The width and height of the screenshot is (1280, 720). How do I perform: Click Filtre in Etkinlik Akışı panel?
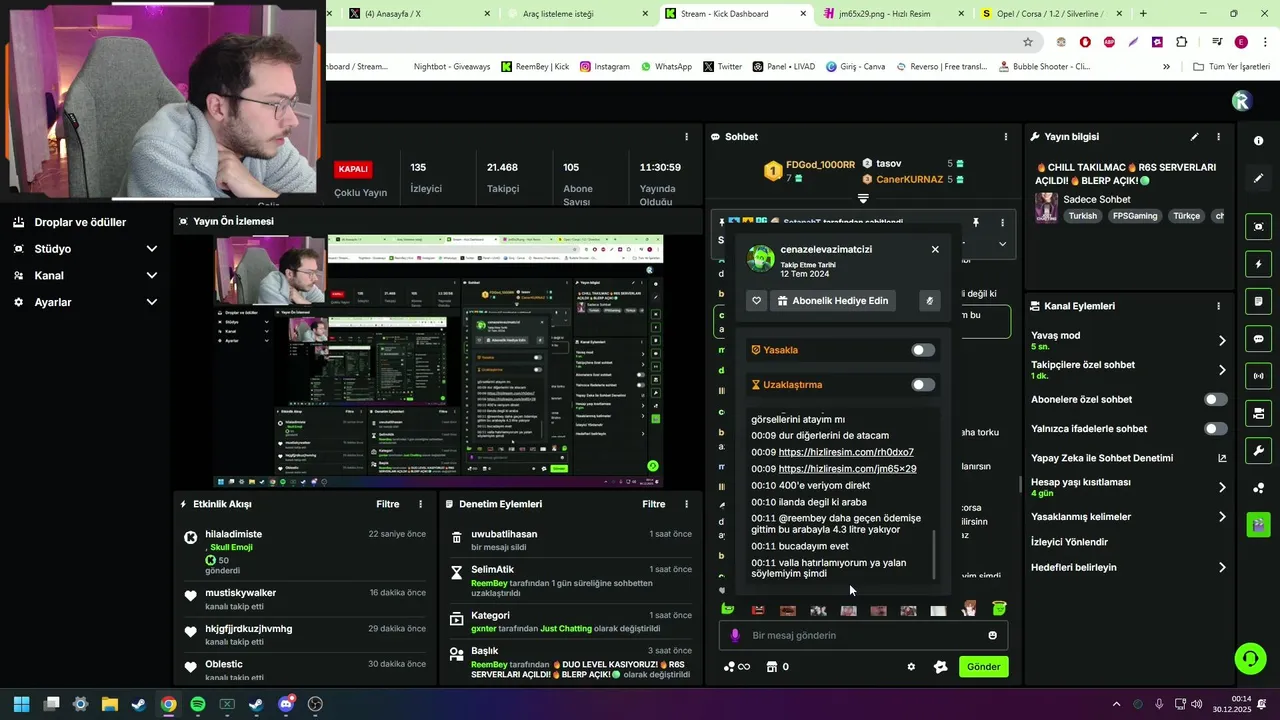(387, 504)
